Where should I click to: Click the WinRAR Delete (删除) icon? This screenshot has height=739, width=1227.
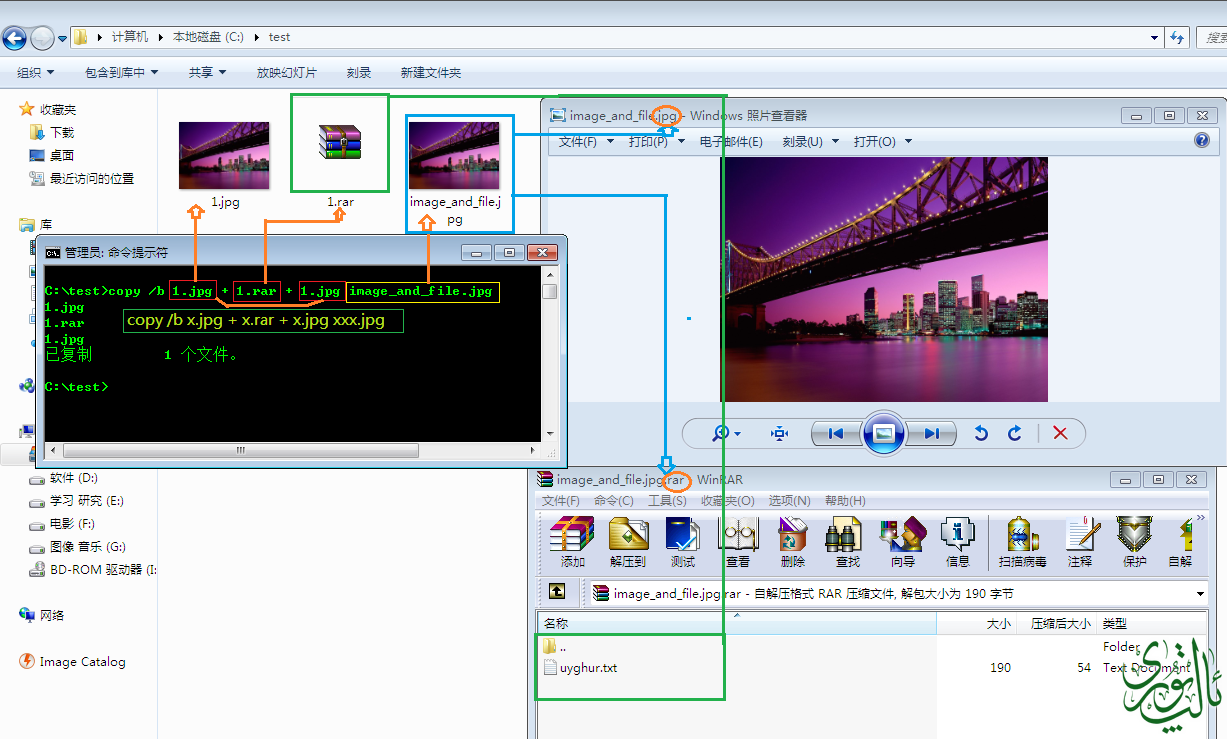click(x=792, y=541)
